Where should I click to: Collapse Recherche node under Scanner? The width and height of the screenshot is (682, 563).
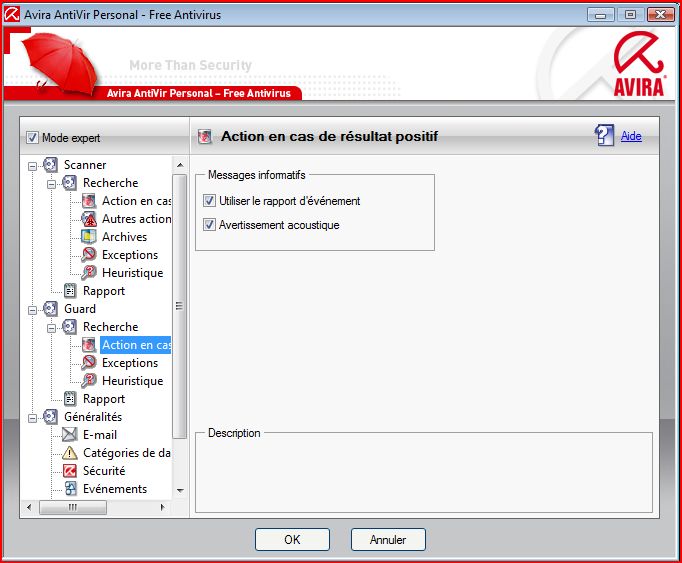tap(51, 184)
